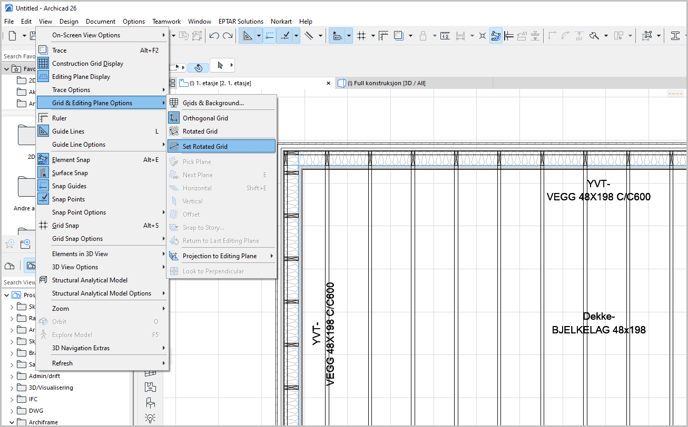
Task: Toggle the Snap Guides toolbar icon
Action: click(x=270, y=36)
